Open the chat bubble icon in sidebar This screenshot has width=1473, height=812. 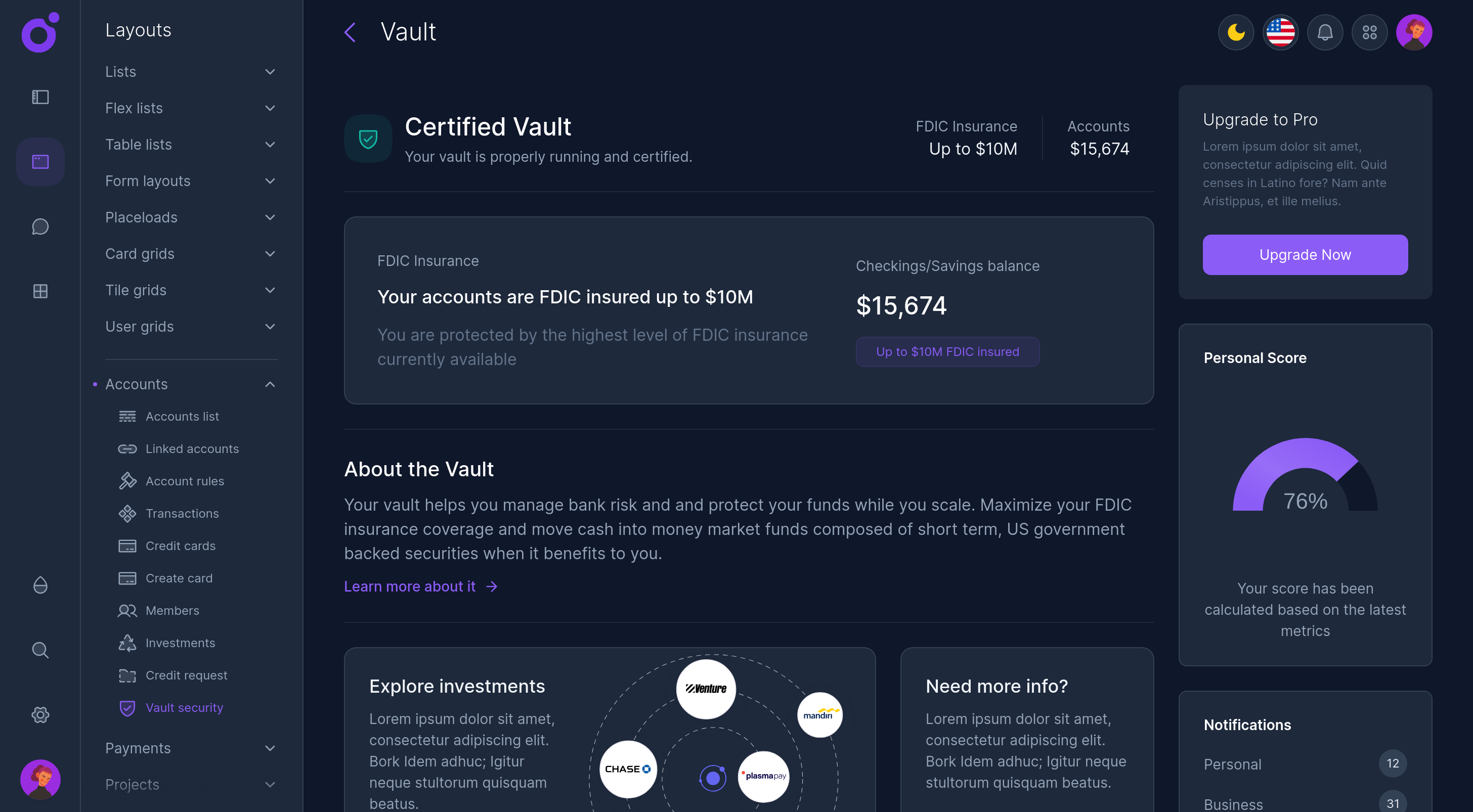(40, 227)
